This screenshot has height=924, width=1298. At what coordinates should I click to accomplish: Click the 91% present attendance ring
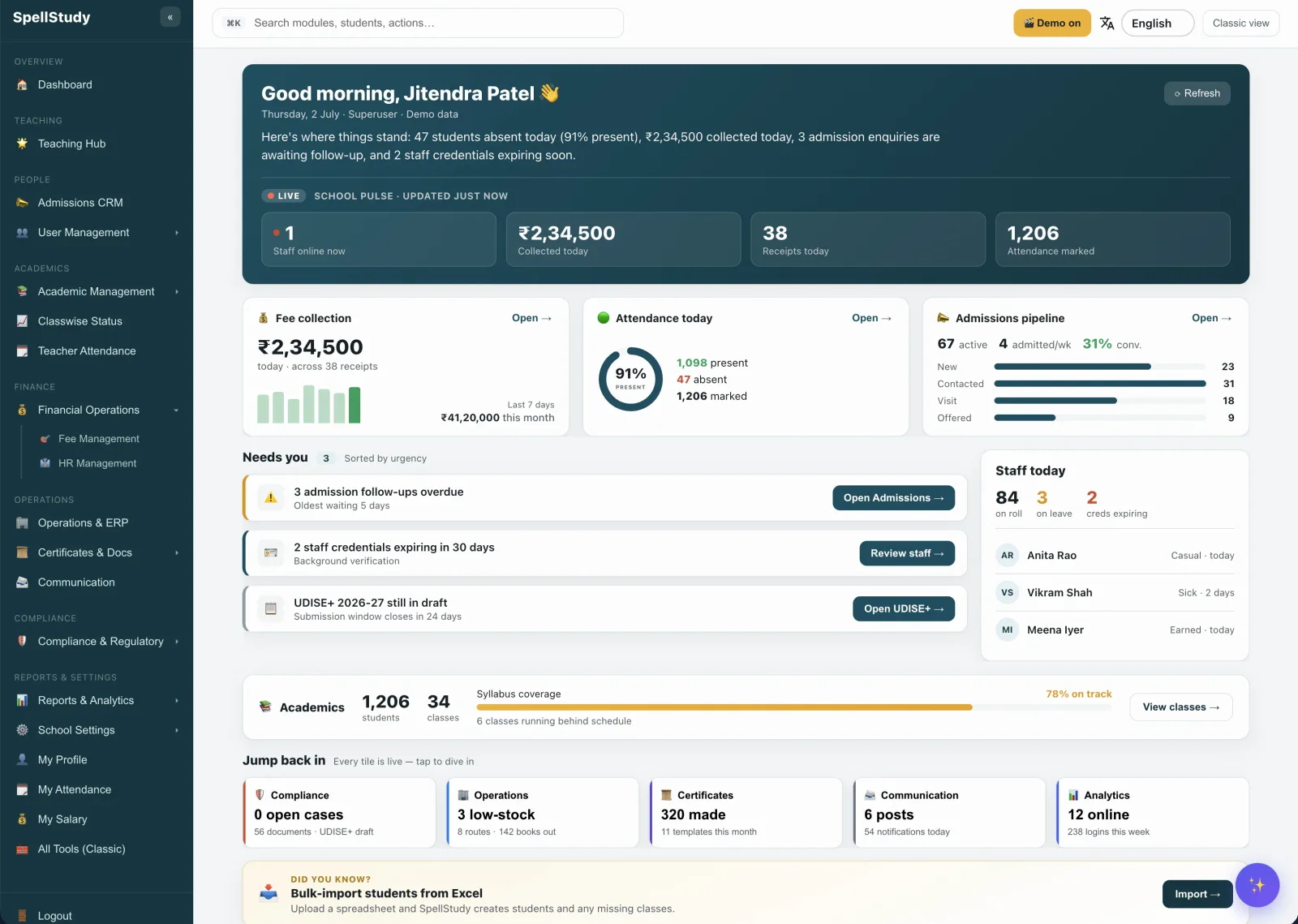click(x=630, y=379)
